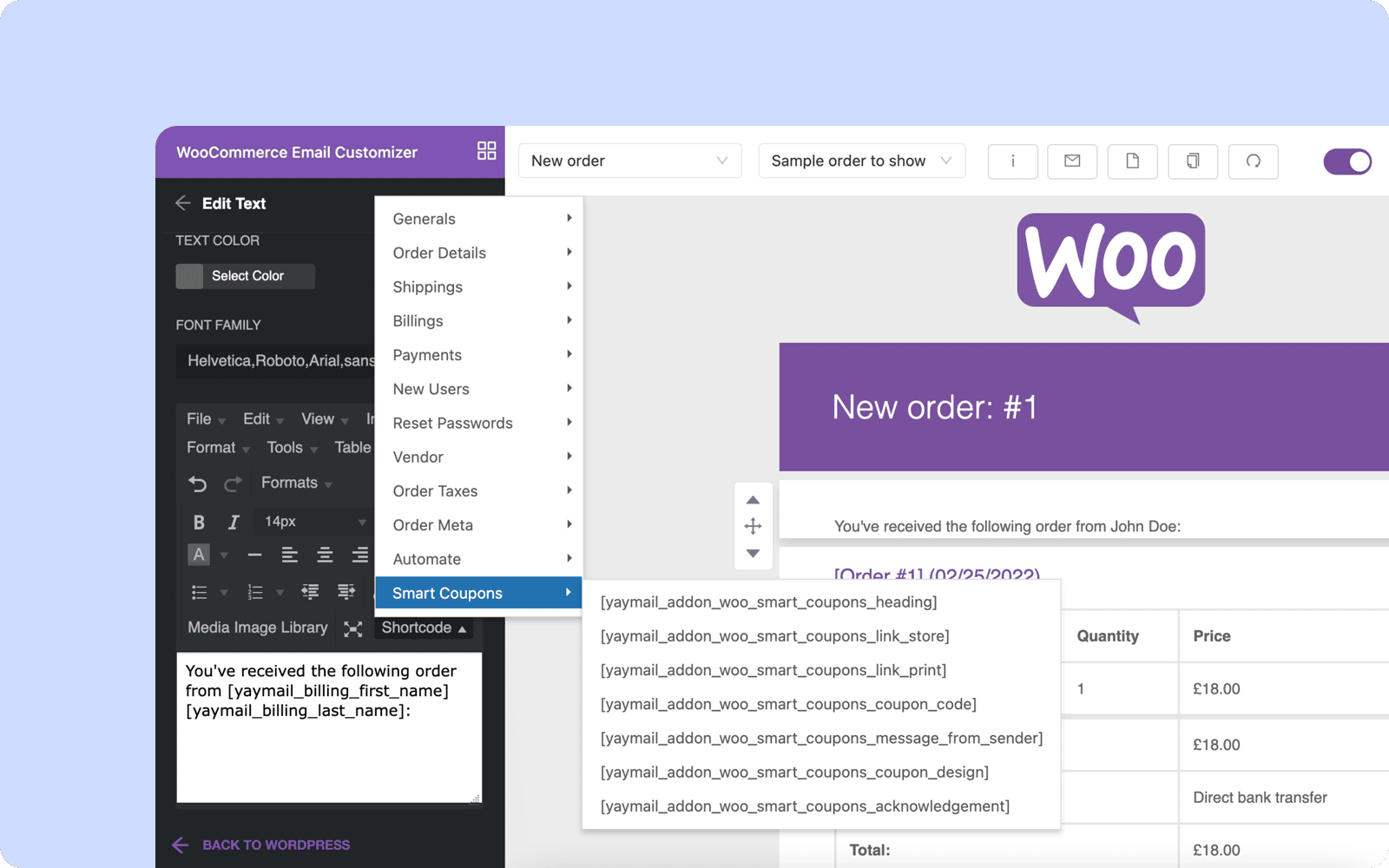Click the reset template circular arrow
The width and height of the screenshot is (1389, 868).
[x=1253, y=161]
